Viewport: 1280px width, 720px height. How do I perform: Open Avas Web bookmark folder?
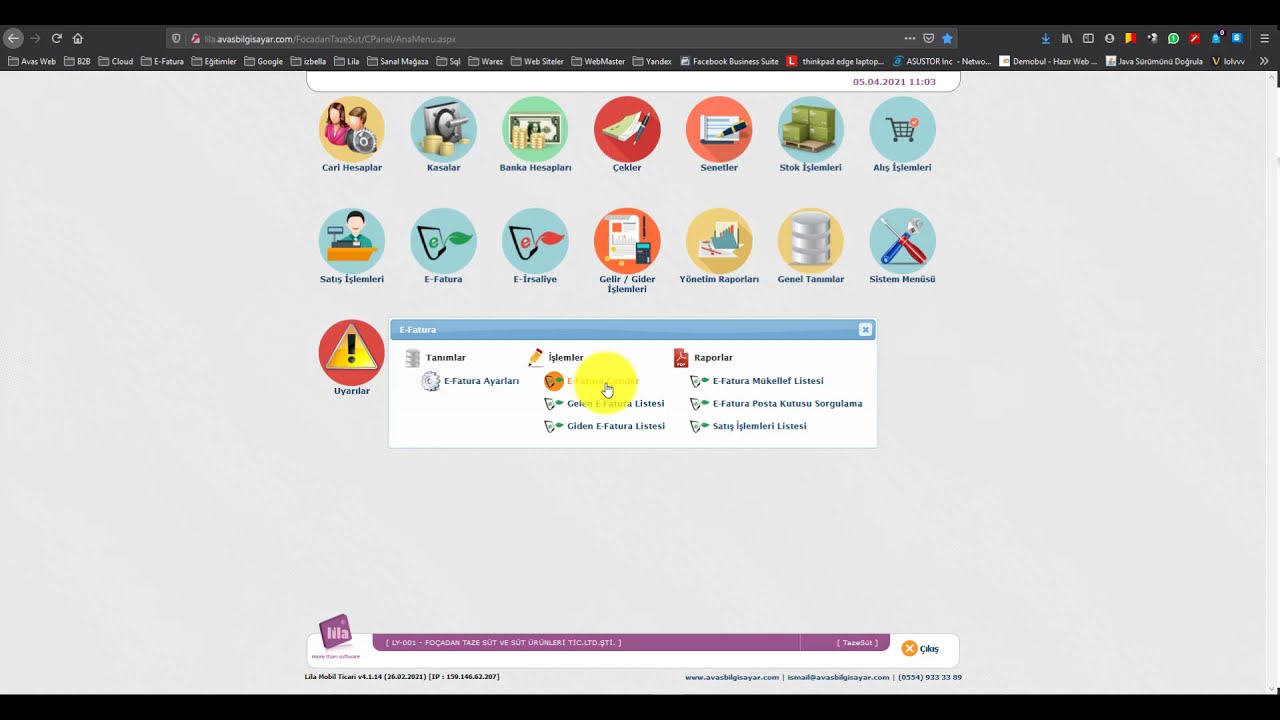point(32,61)
